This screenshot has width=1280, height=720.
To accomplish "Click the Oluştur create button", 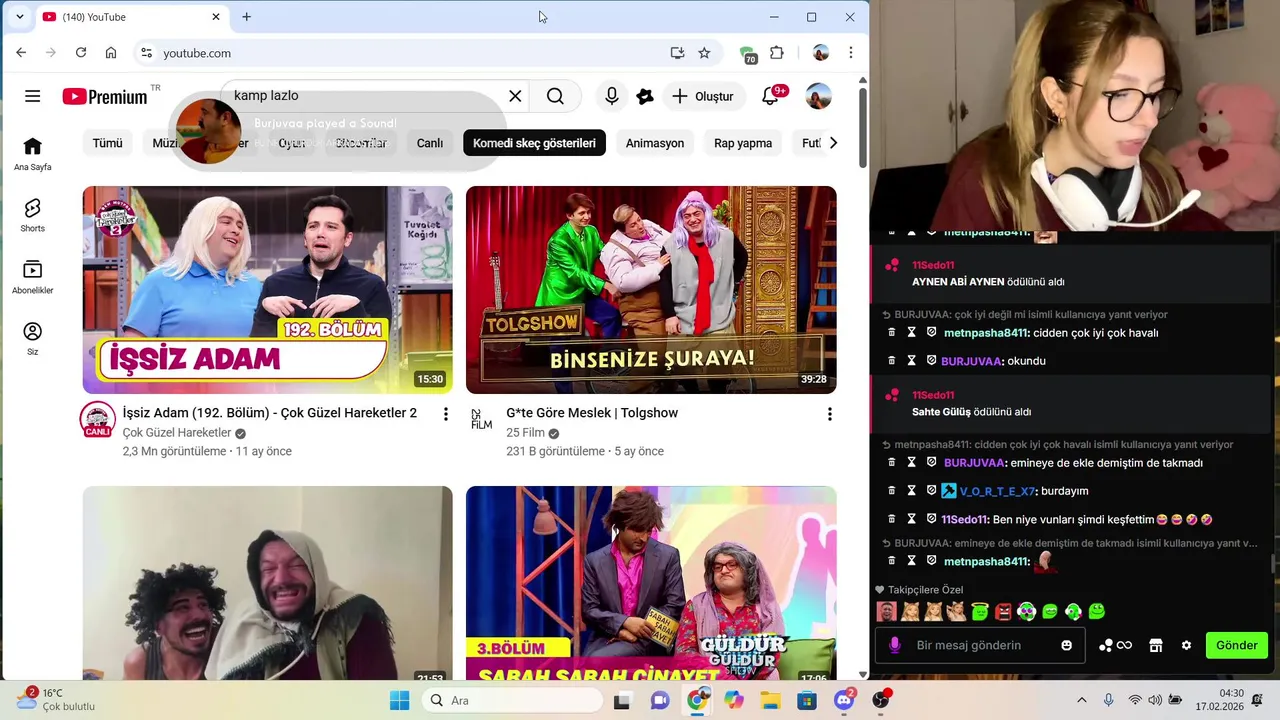I will click(x=703, y=96).
